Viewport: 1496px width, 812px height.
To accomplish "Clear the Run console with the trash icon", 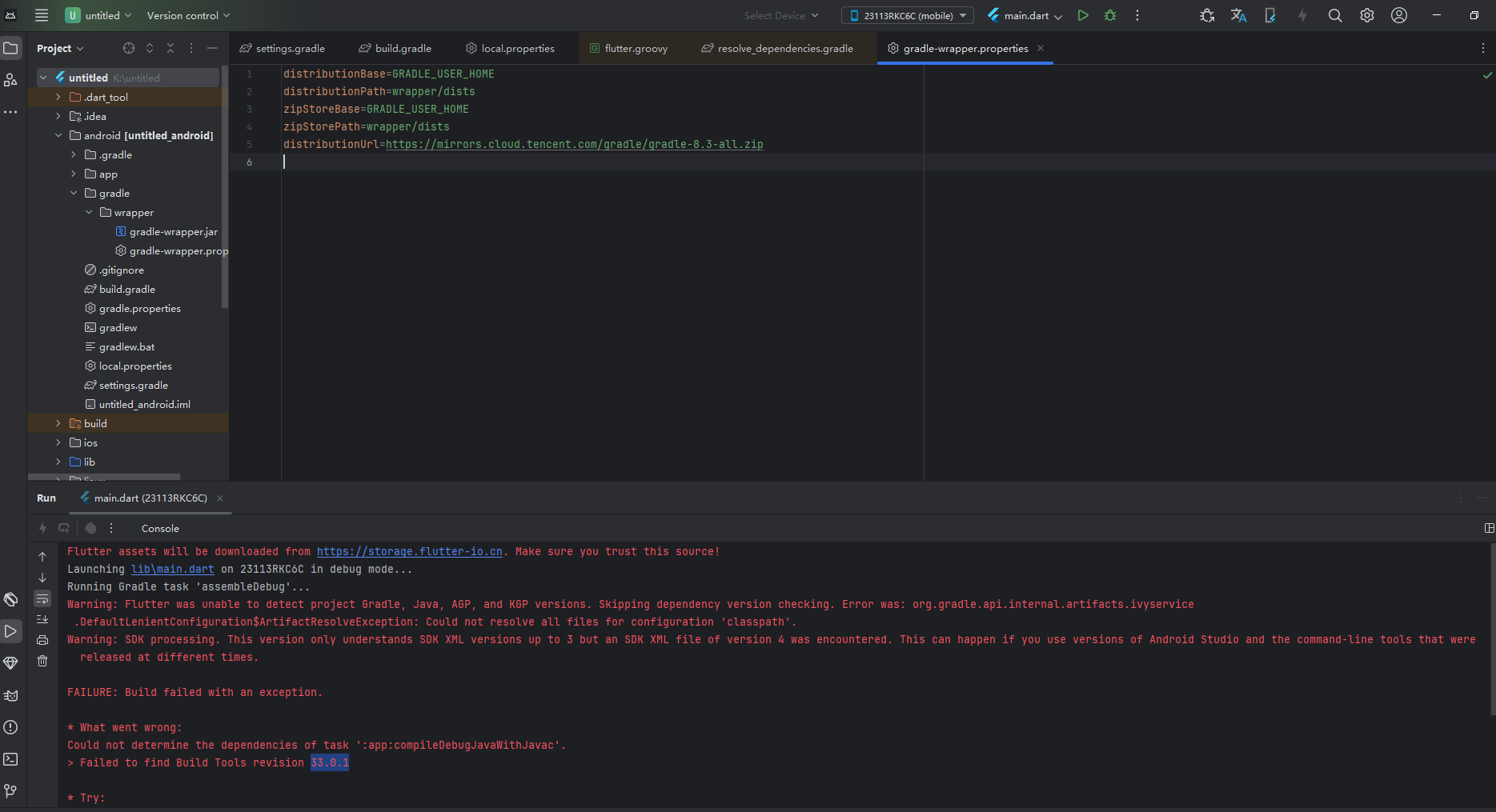I will [x=42, y=662].
